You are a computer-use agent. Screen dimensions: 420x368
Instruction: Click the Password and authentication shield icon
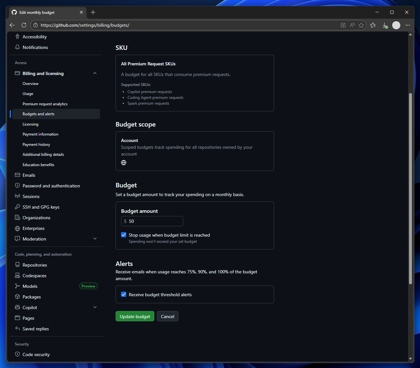point(17,186)
